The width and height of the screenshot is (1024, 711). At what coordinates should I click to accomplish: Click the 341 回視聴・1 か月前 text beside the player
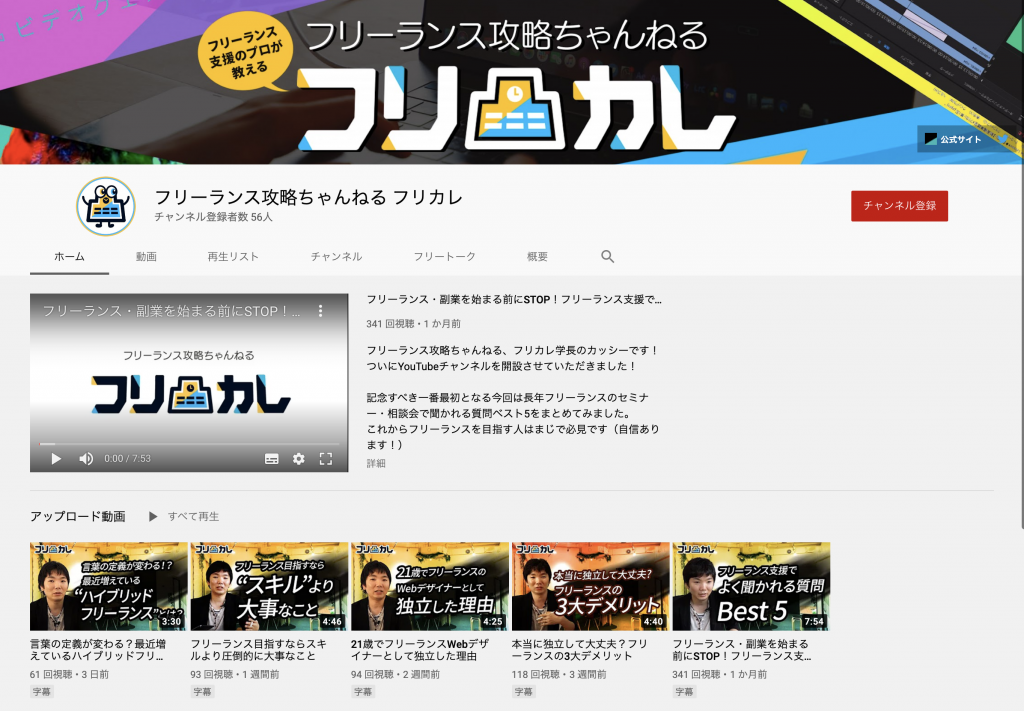pos(413,324)
